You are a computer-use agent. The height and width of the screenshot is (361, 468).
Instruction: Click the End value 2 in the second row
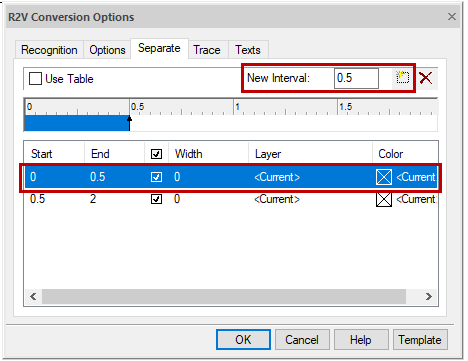[x=93, y=199]
